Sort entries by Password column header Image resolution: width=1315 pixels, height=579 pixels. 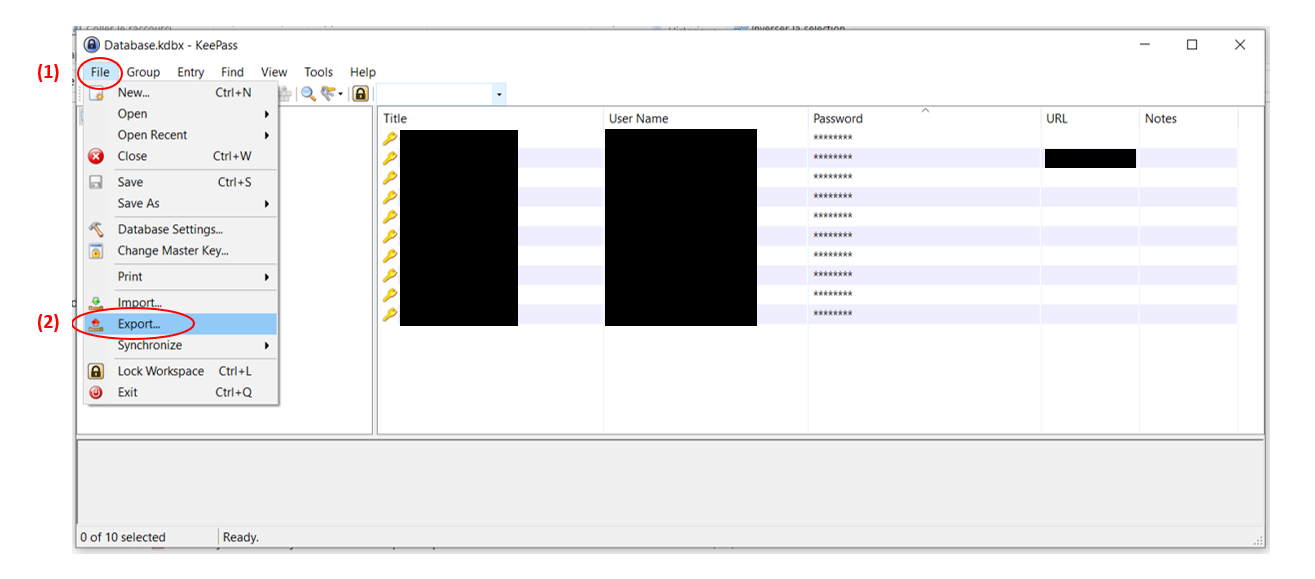tap(838, 118)
